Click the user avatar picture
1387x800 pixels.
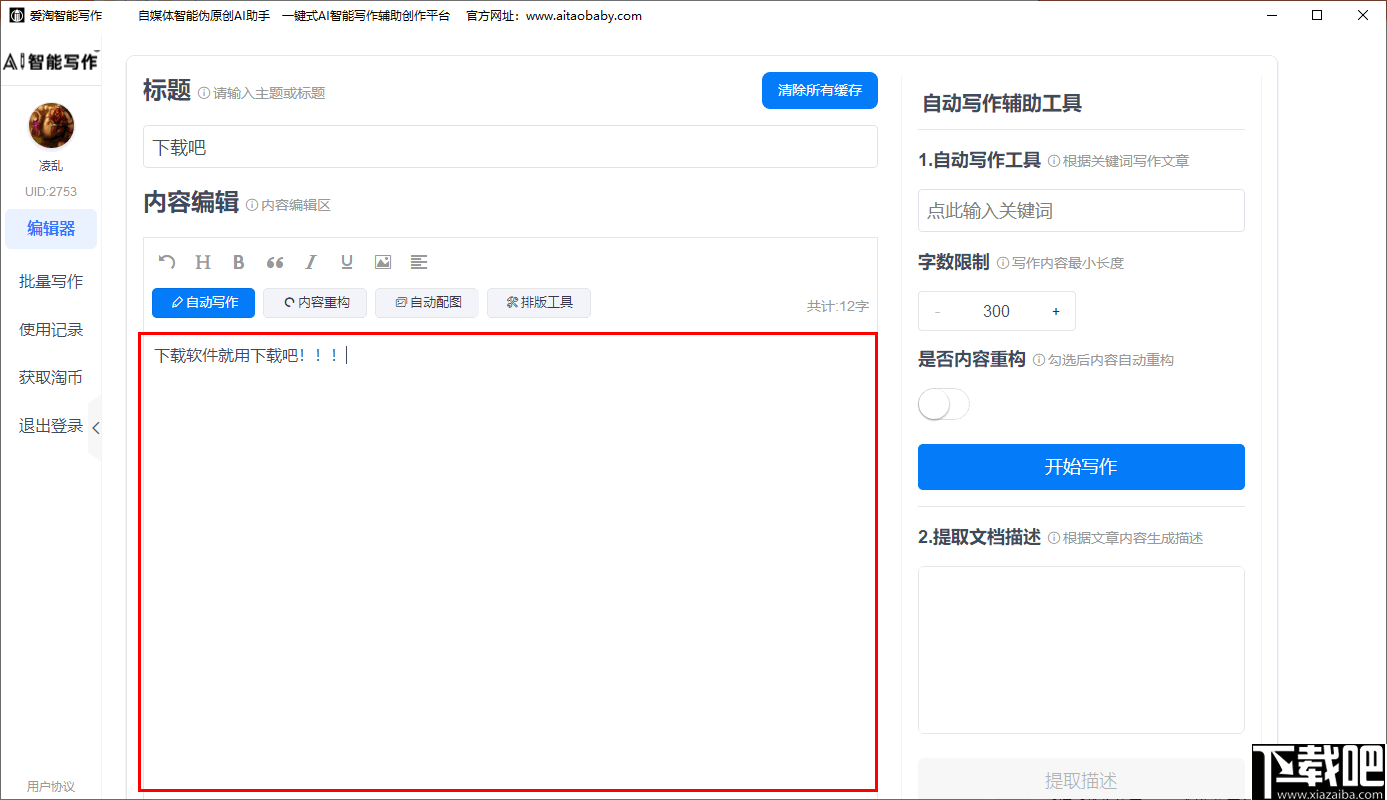[x=51, y=125]
